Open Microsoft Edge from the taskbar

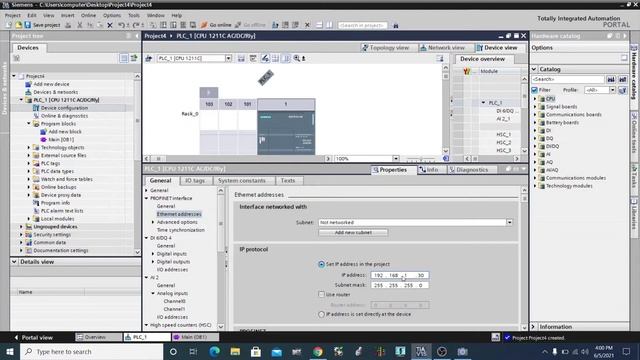tap(215, 351)
